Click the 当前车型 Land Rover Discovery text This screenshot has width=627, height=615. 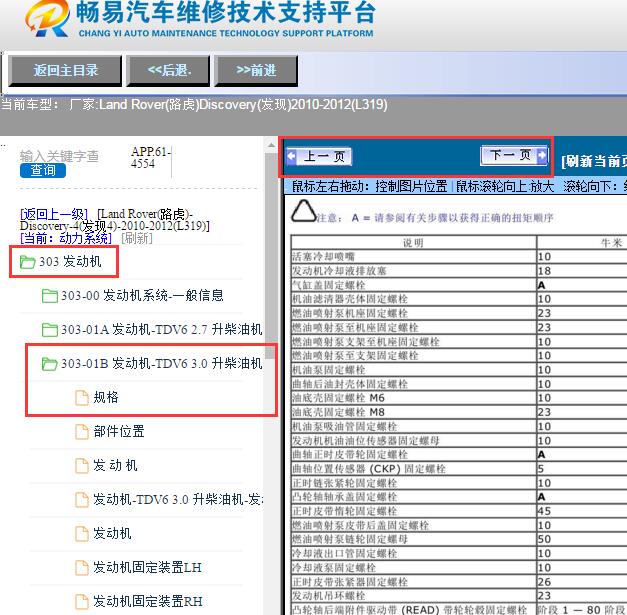[x=194, y=105]
